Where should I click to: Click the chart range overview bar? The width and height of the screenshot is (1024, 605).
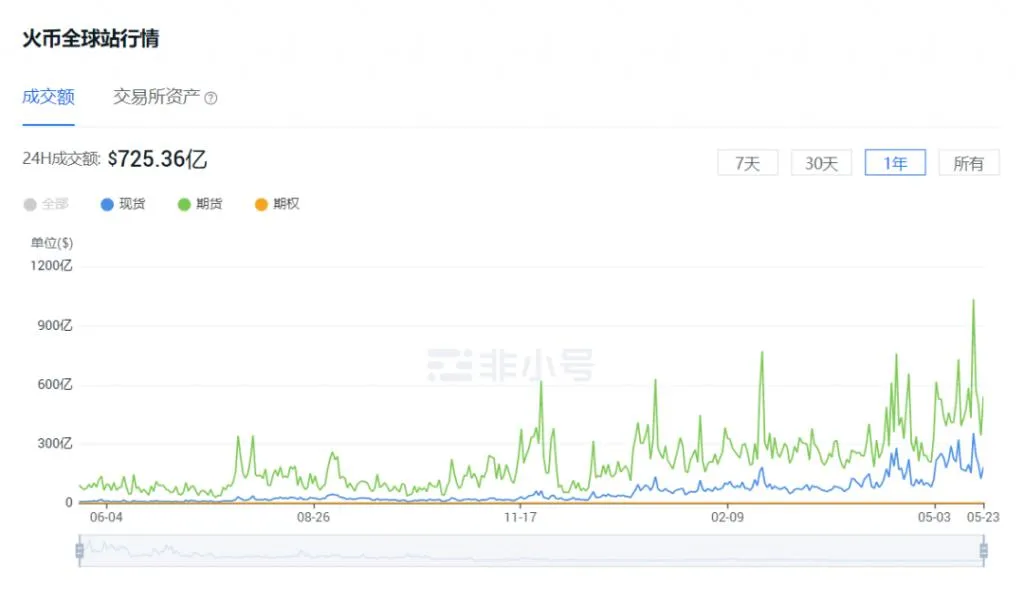tap(532, 551)
